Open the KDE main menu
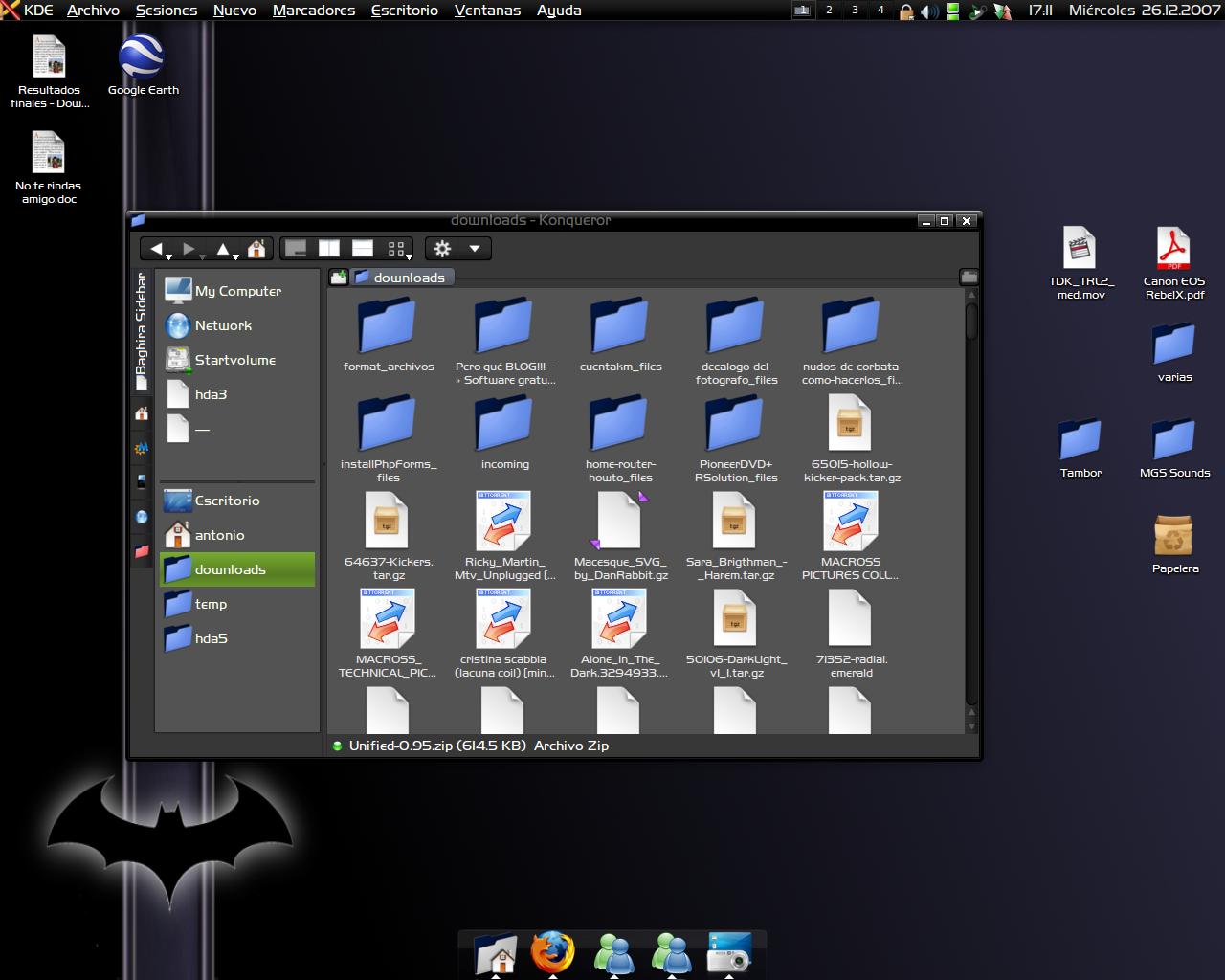The width and height of the screenshot is (1225, 980). tap(28, 11)
